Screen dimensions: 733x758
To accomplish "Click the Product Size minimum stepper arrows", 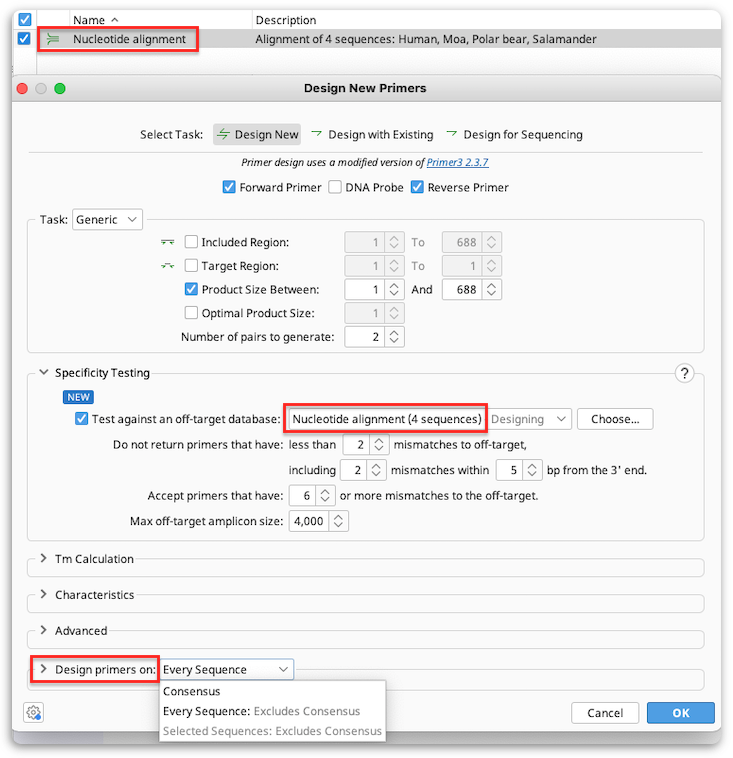I will (x=394, y=290).
